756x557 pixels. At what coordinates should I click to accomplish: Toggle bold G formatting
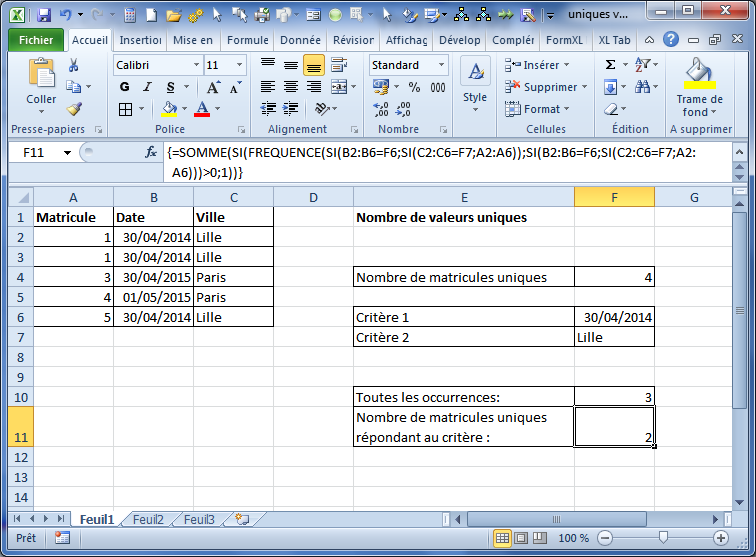tap(124, 87)
